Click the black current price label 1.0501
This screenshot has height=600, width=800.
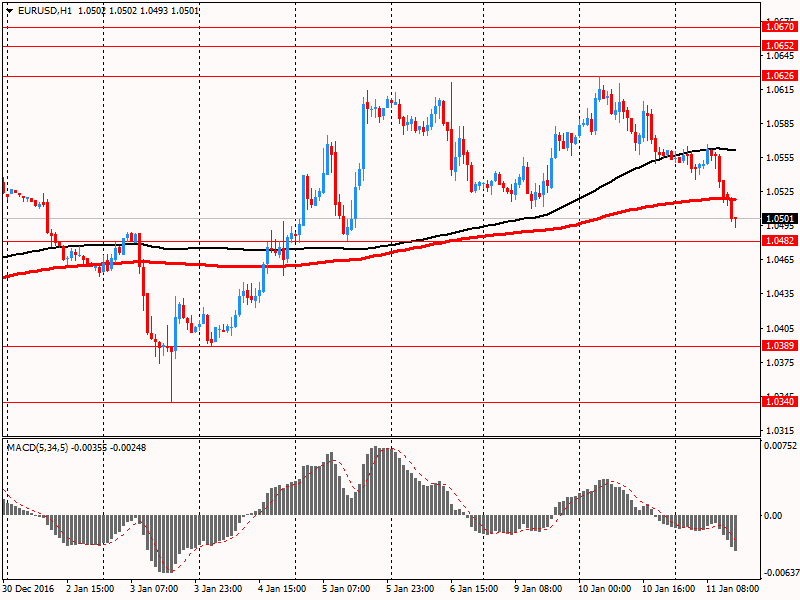point(779,218)
